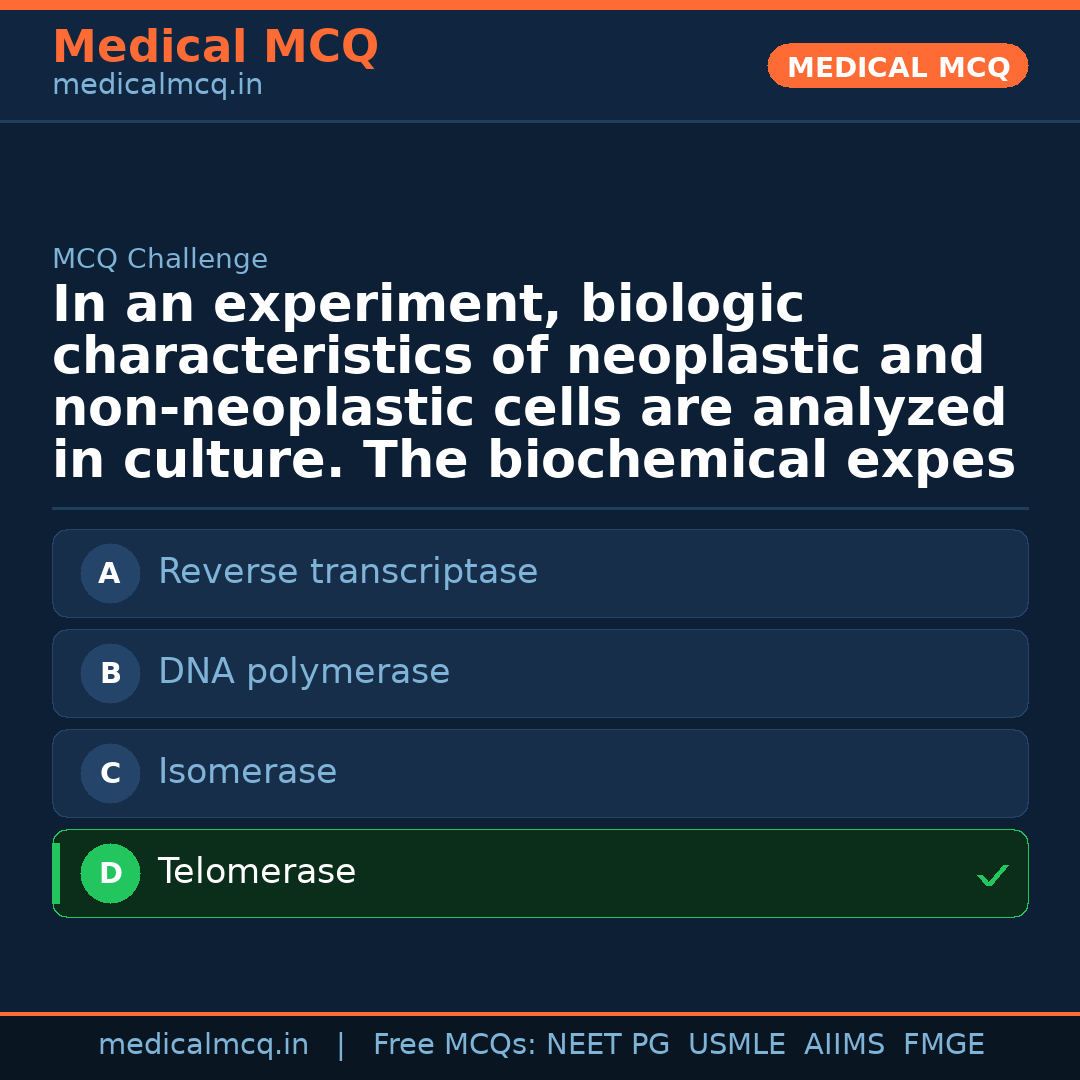Click the "MCQ Challenge" label

tap(160, 259)
